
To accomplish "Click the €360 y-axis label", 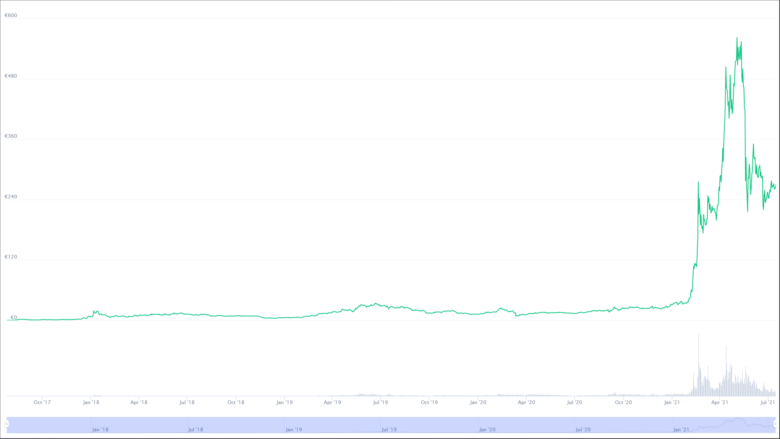I will [10, 136].
